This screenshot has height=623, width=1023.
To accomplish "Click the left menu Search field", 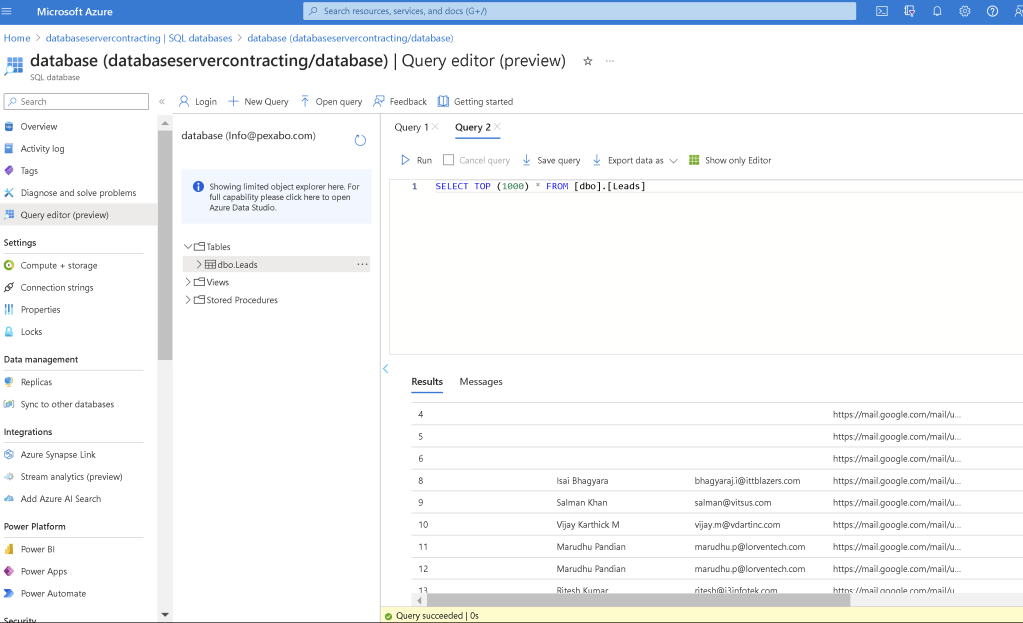I will 76,101.
